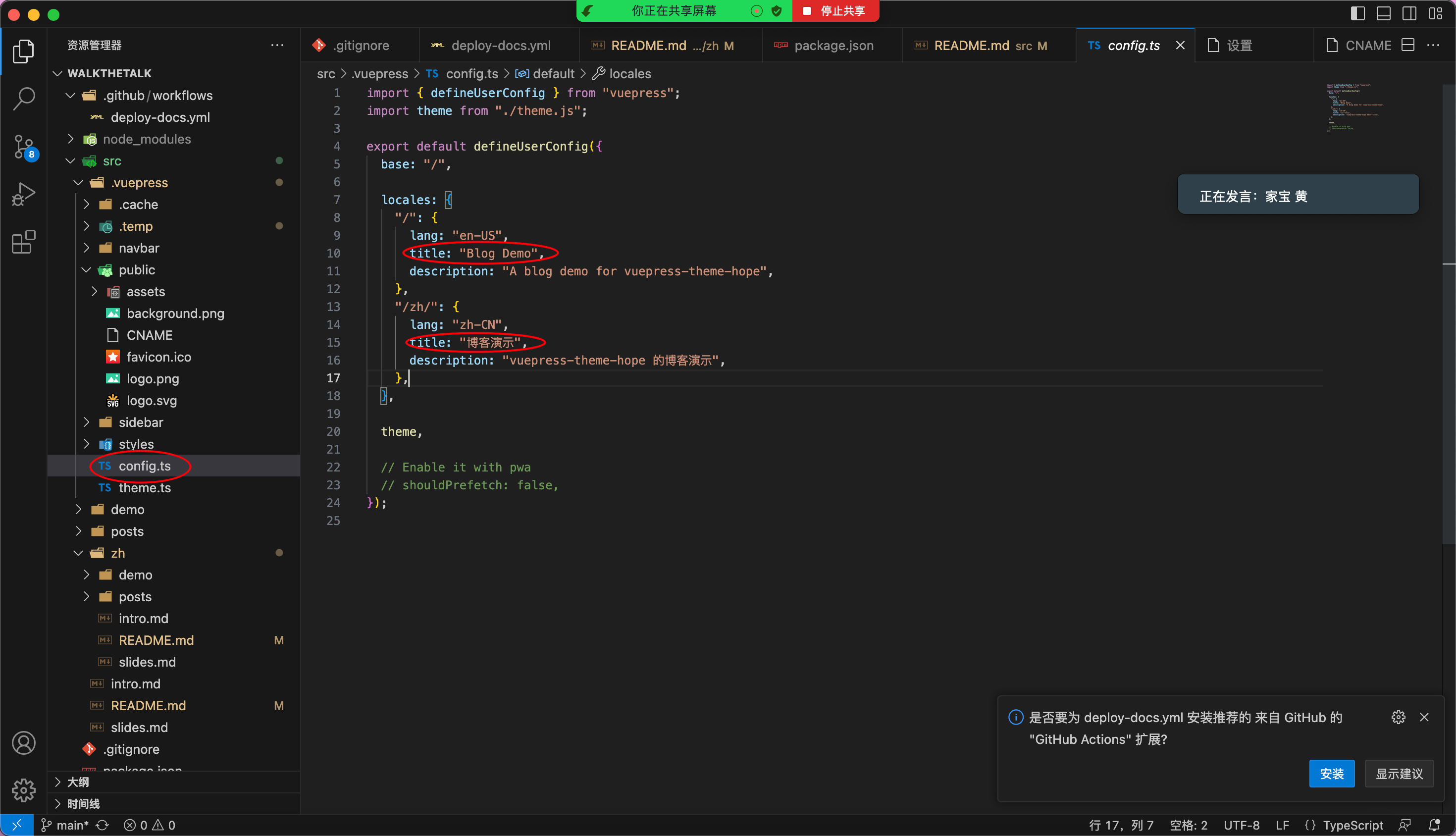Collapse the .github/workflows folder
The width and height of the screenshot is (1456, 836).
[x=71, y=95]
